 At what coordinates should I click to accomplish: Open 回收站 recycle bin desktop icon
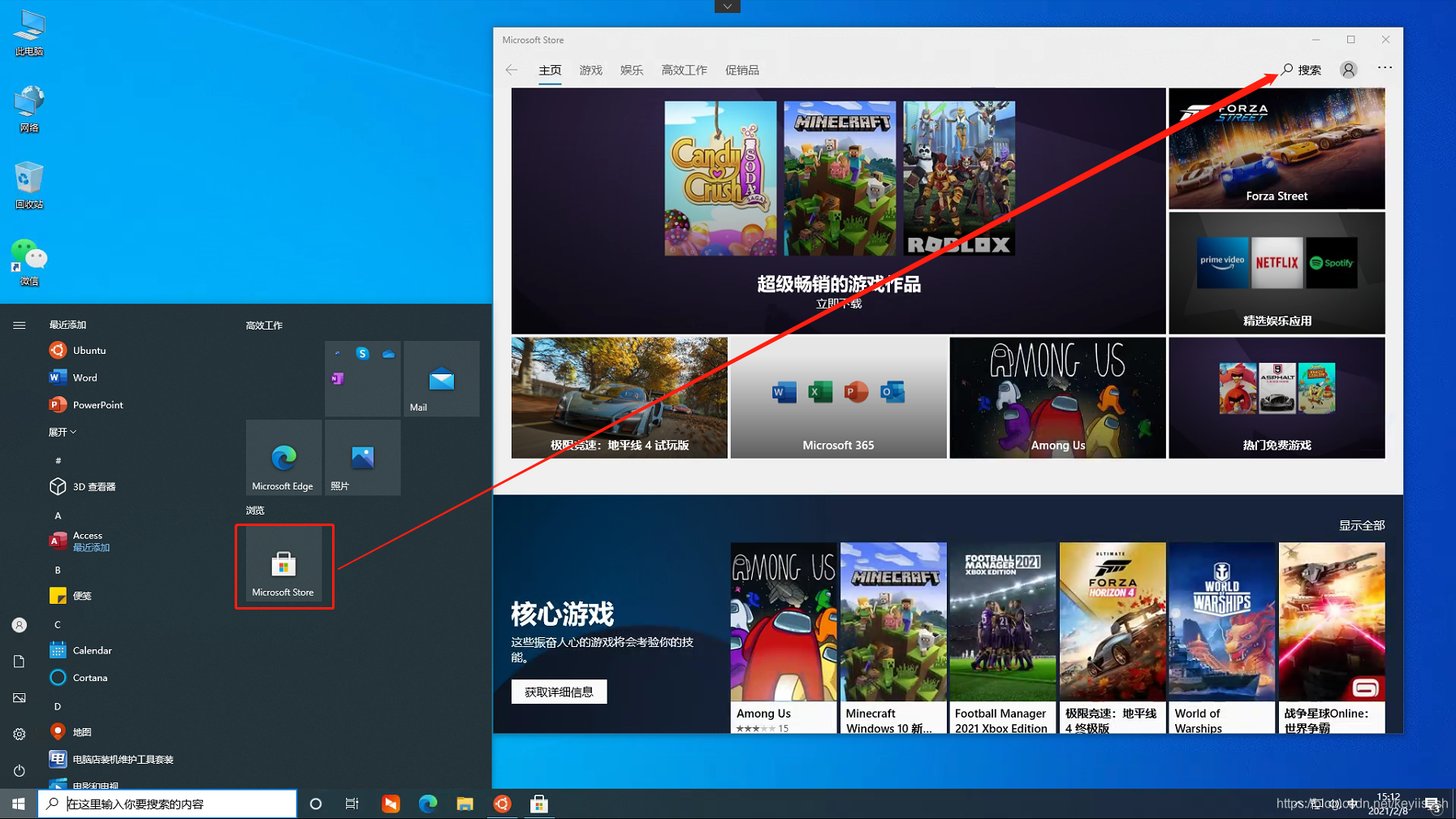pos(29,187)
